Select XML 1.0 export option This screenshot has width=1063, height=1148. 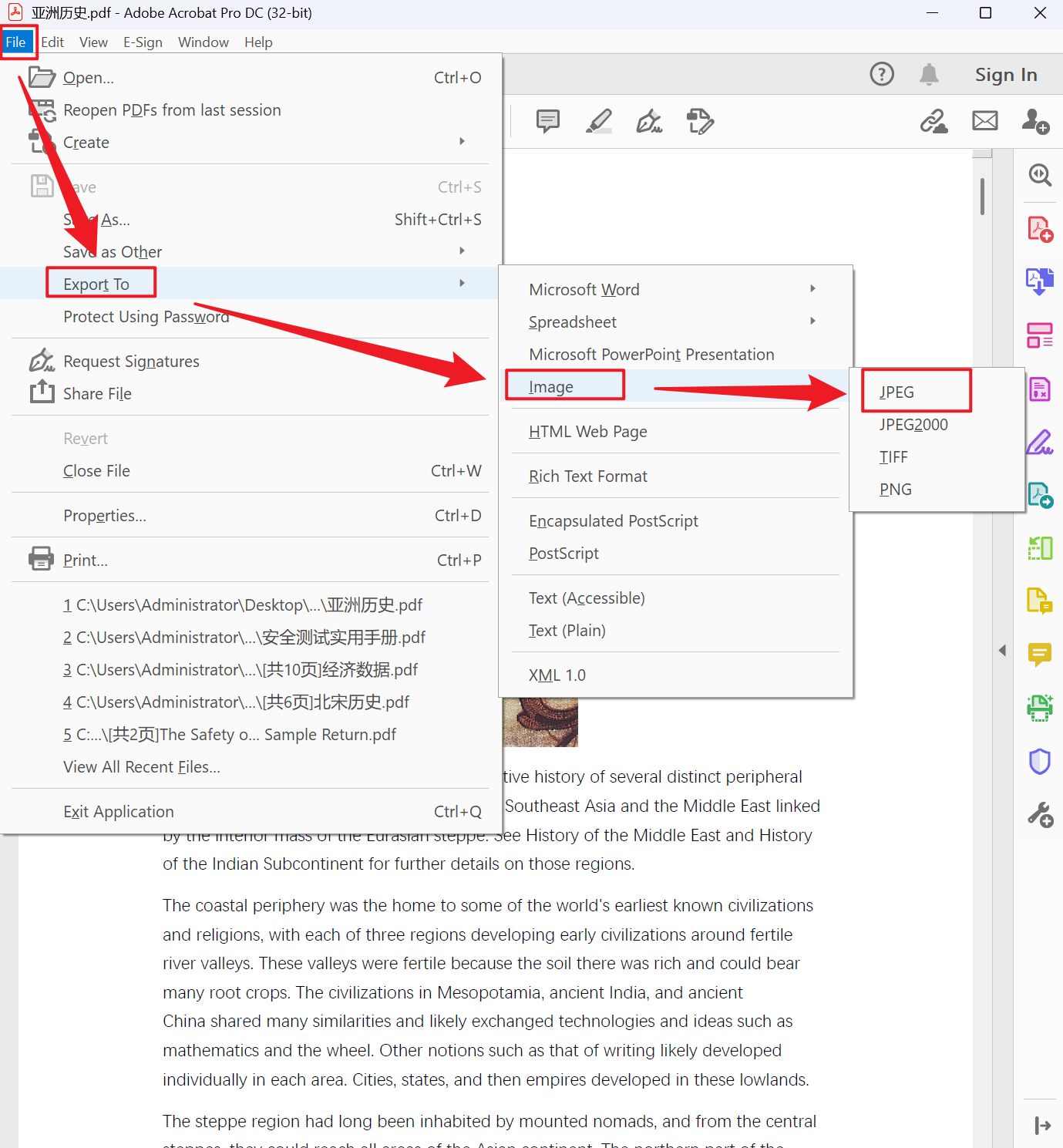675,675
